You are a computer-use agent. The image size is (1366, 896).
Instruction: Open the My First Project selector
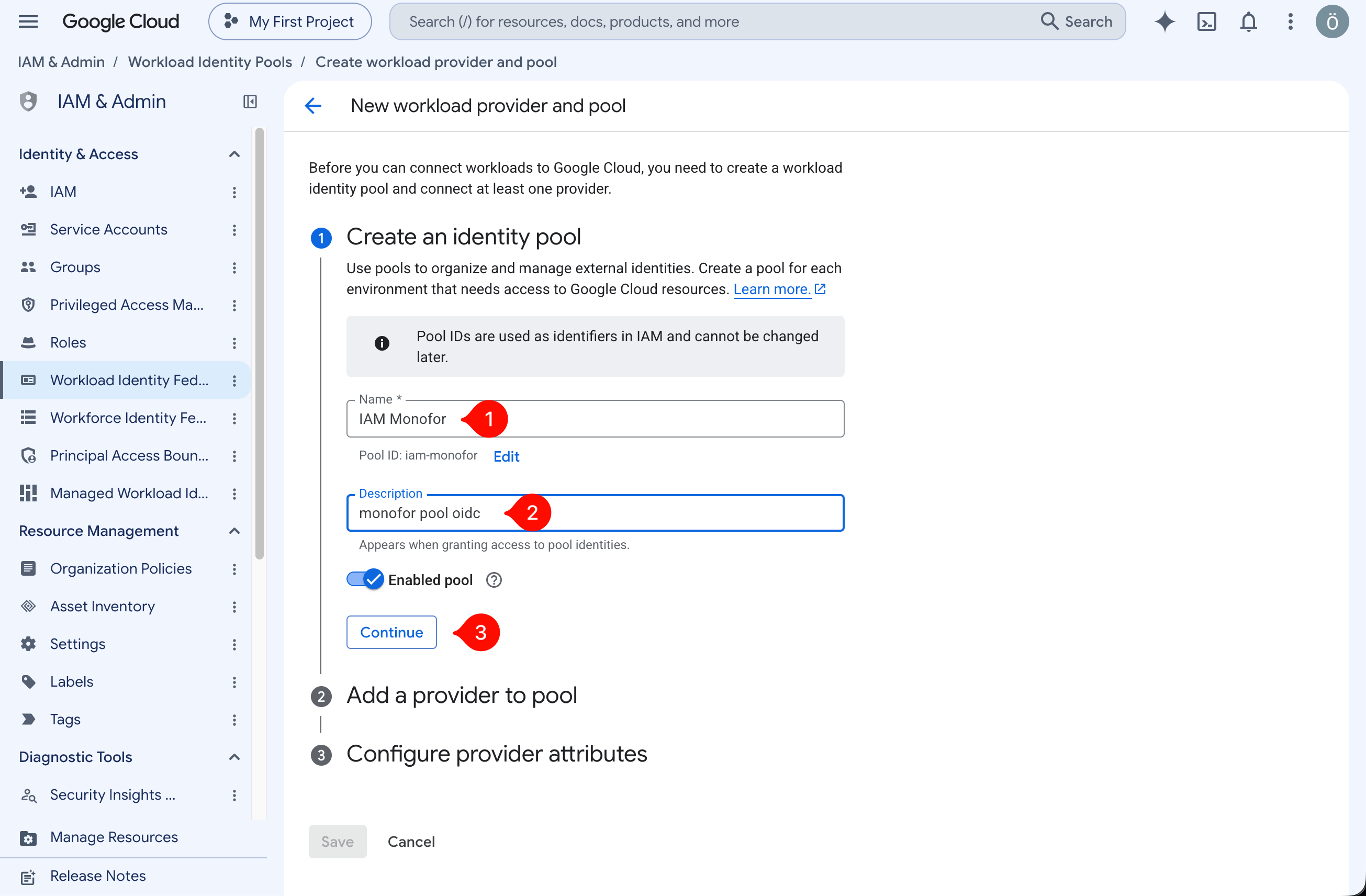(x=290, y=22)
